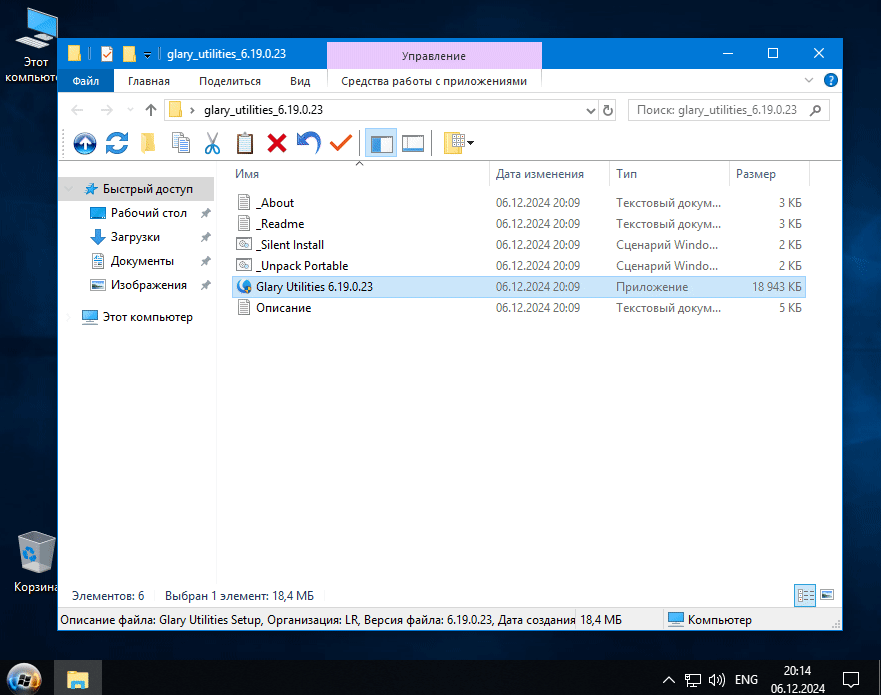The height and width of the screenshot is (695, 881).
Task: Select the Описание text file
Action: [x=519, y=308]
